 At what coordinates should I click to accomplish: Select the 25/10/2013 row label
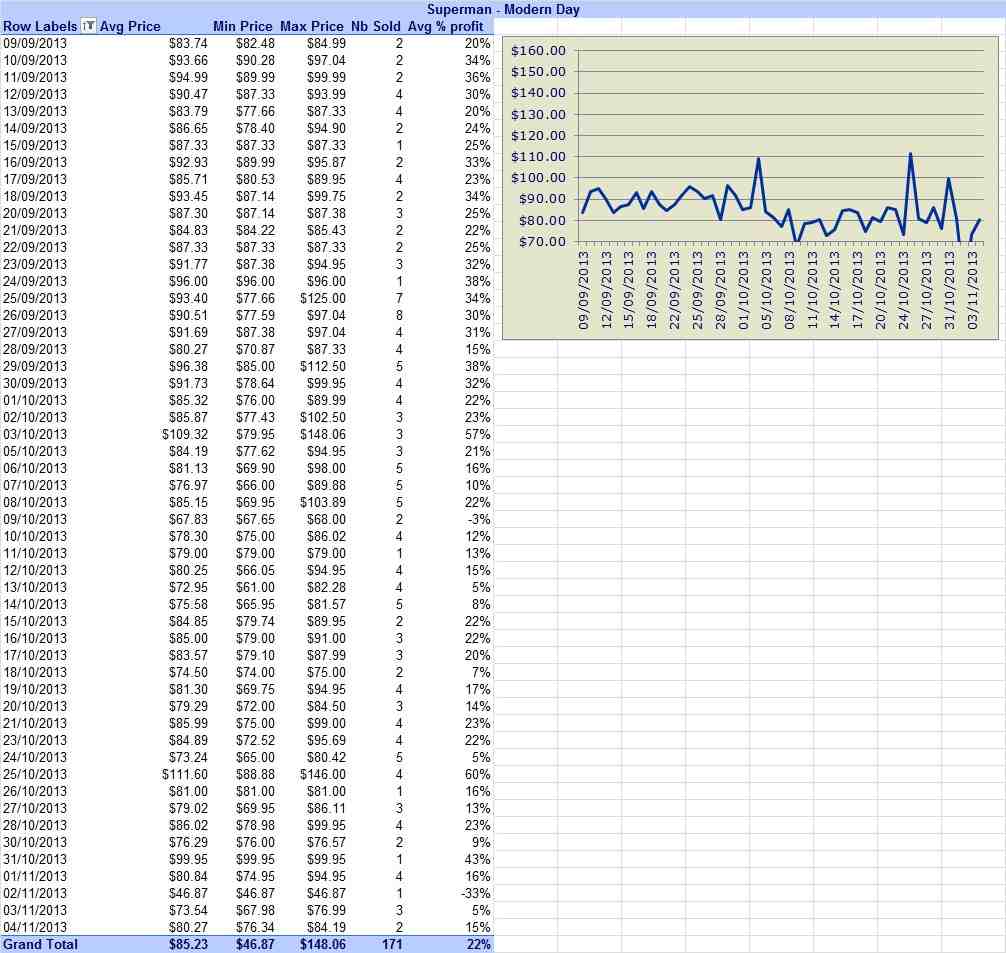(x=35, y=775)
